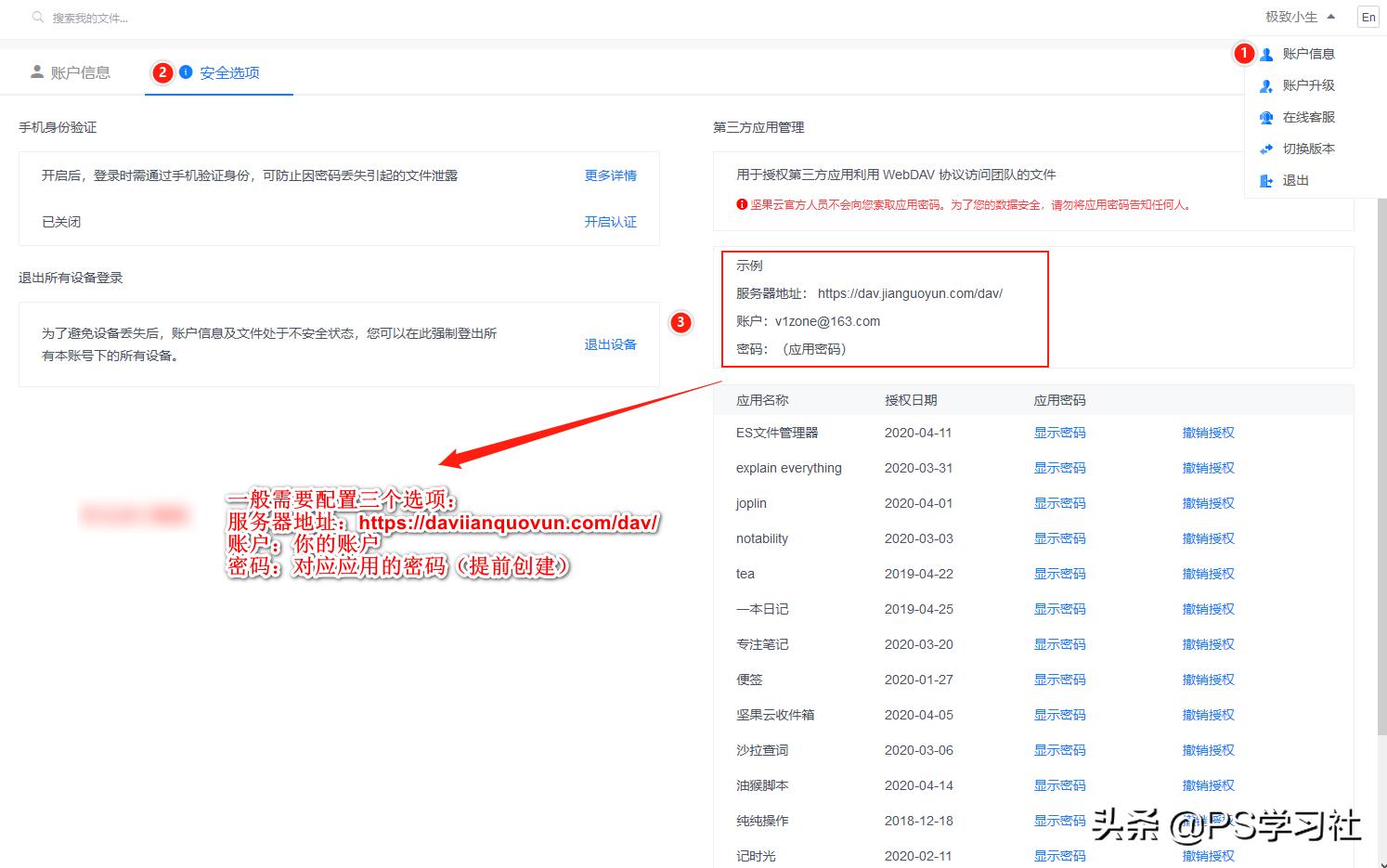Click the blue info icon beside 安全选项
Screen dimensions: 1387x868
point(186,71)
